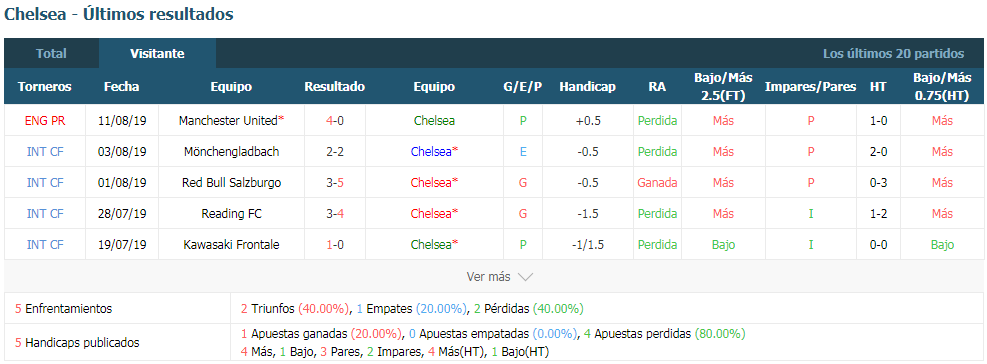The height and width of the screenshot is (364, 987).
Task: Open Los últimos 20 partidos selector
Action: 893,54
